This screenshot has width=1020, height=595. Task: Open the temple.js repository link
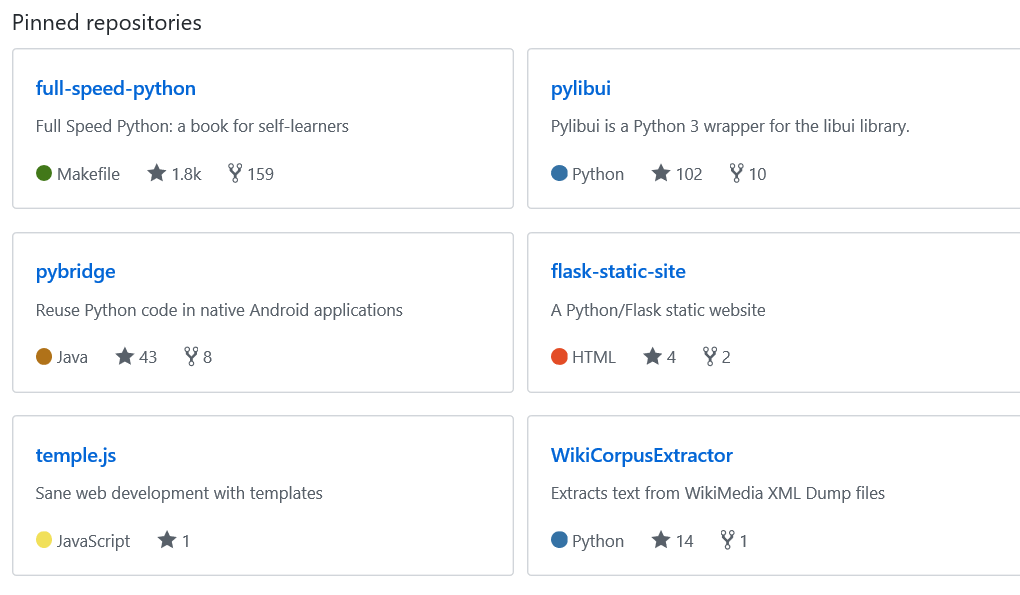tap(75, 456)
